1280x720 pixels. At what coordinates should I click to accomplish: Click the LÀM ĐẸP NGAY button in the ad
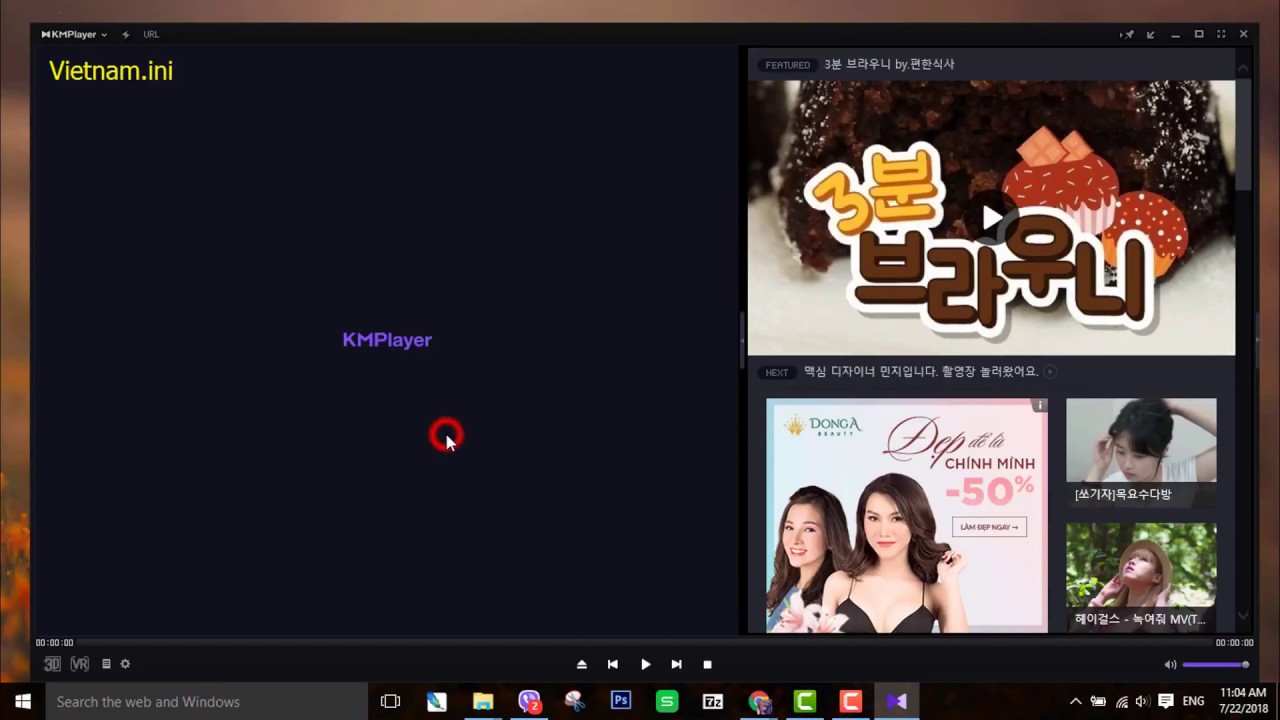tap(989, 527)
